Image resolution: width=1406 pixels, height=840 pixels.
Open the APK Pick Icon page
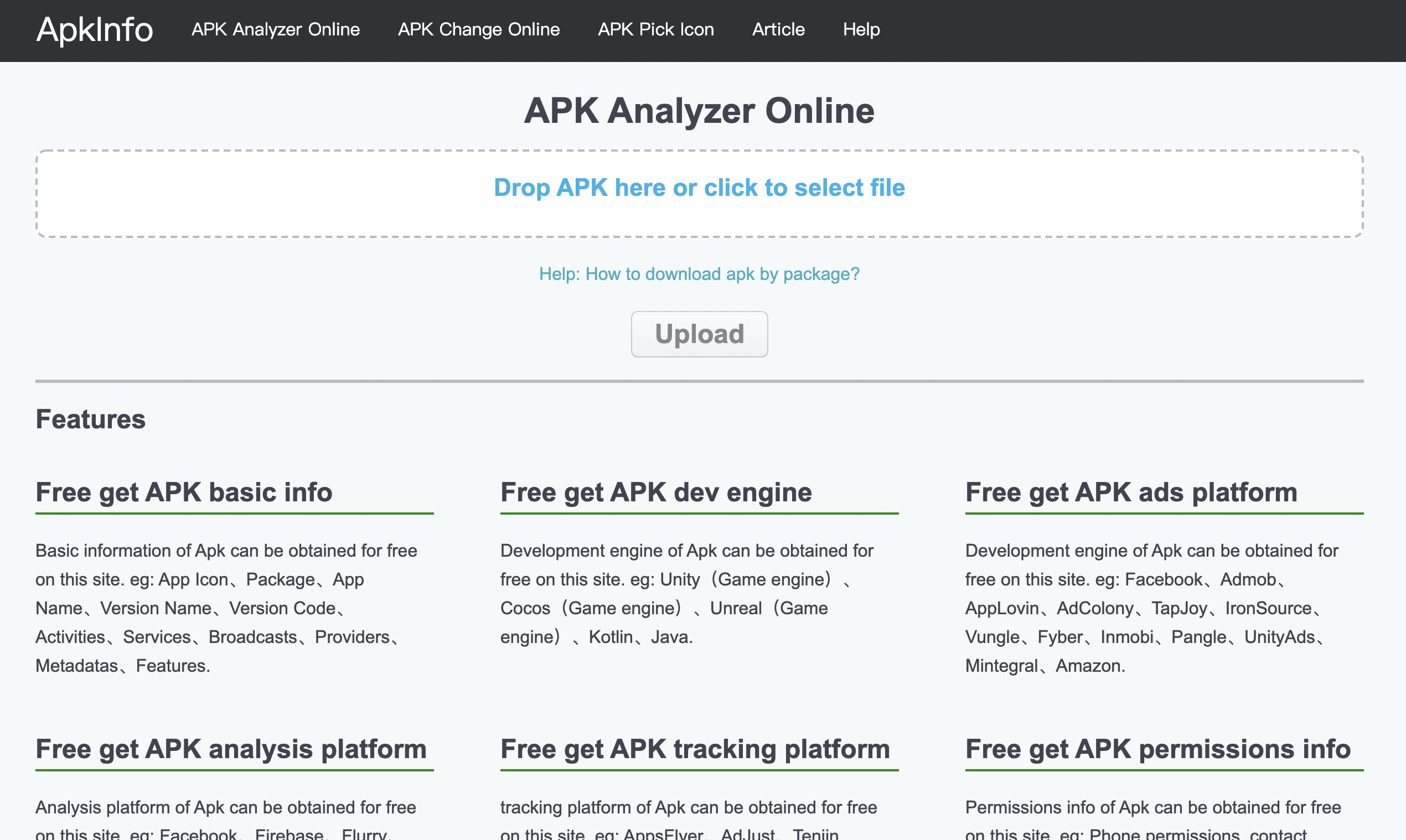(655, 30)
